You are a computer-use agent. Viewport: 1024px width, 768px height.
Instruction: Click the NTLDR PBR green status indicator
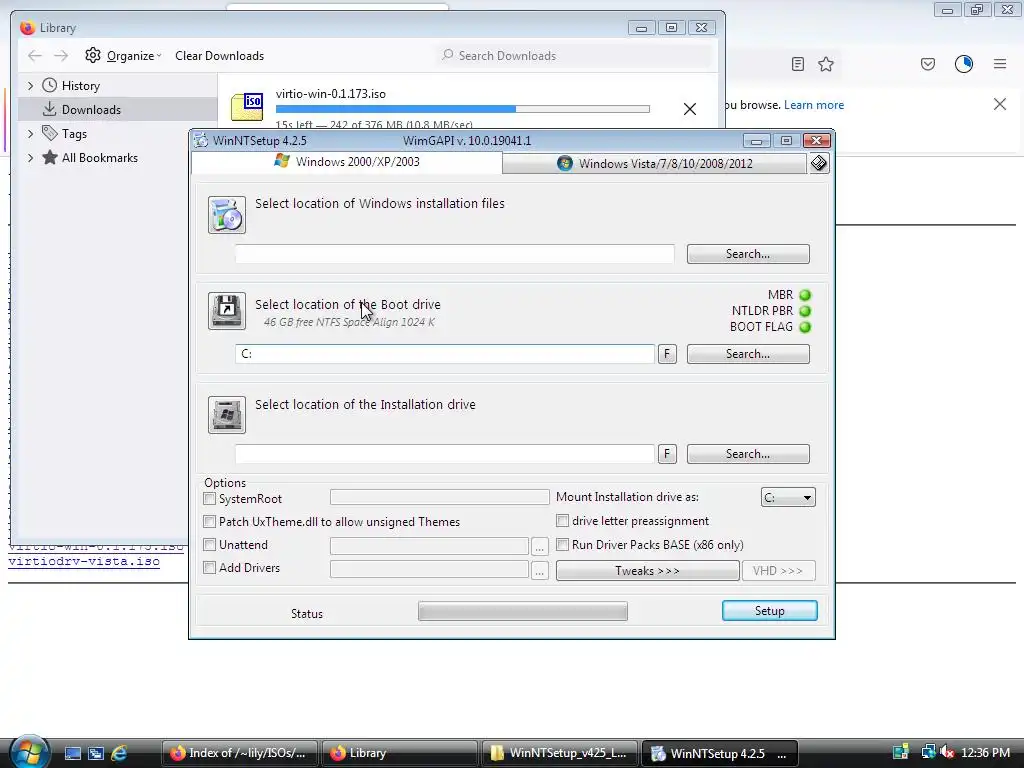805,311
